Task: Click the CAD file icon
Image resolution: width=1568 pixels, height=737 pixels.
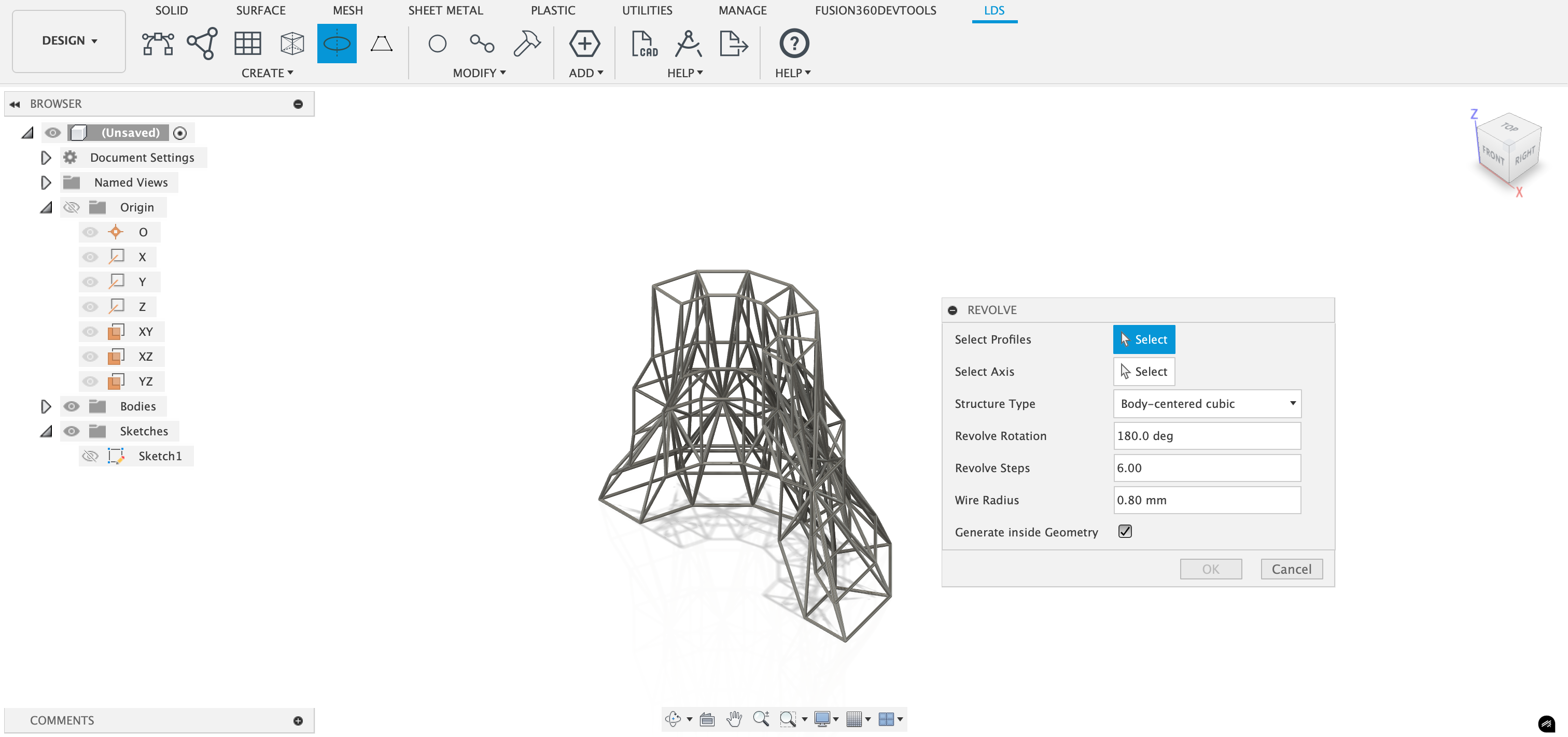Action: pyautogui.click(x=645, y=44)
